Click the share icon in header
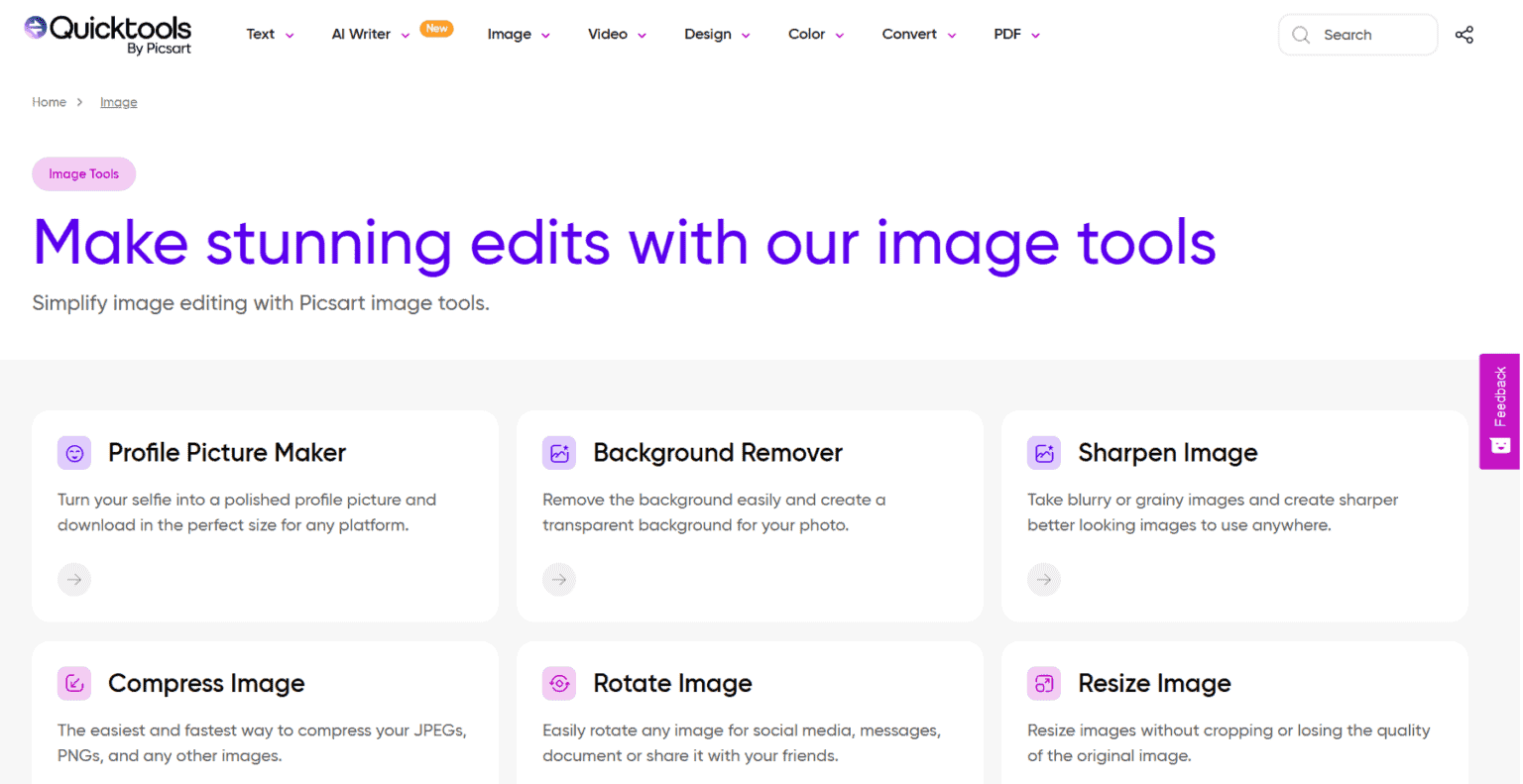Image resolution: width=1523 pixels, height=784 pixels. click(1464, 35)
